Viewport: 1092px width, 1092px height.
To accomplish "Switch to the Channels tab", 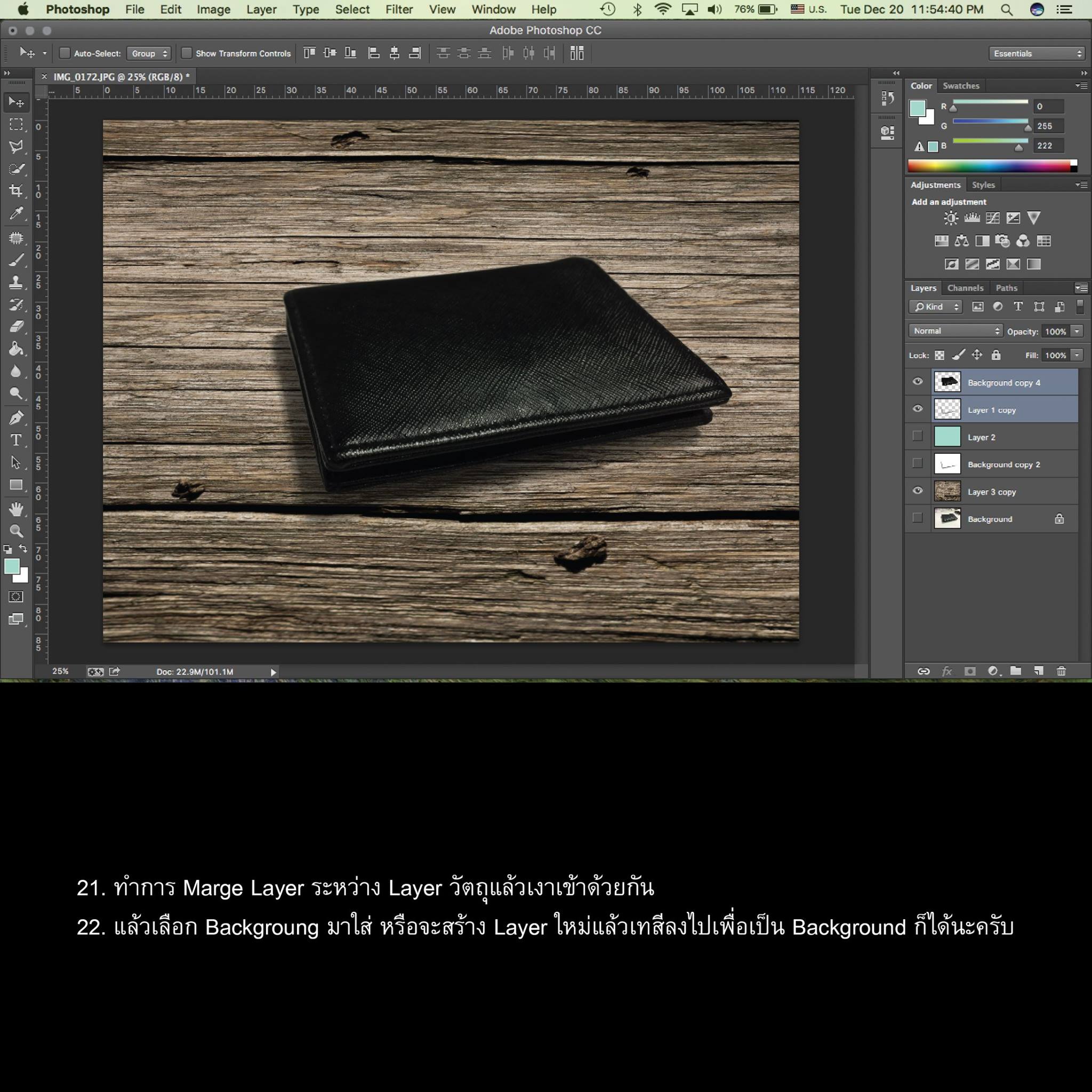I will 966,288.
